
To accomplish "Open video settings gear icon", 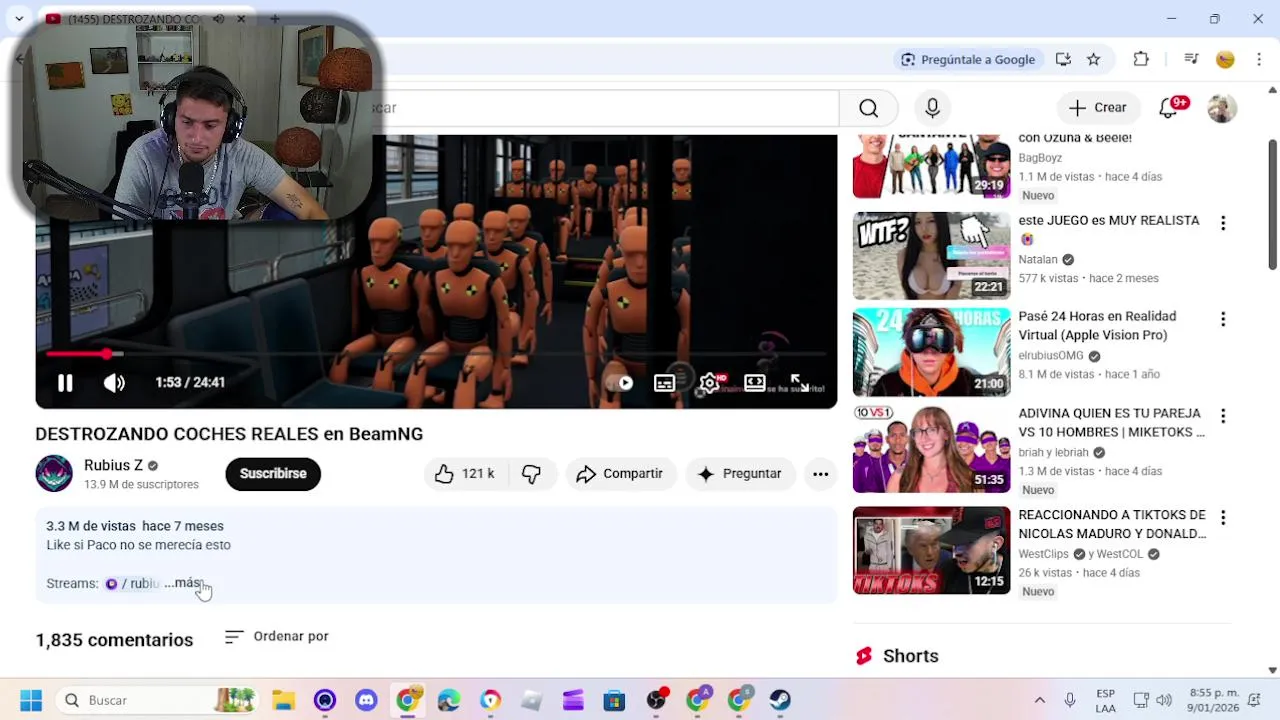I will [709, 383].
